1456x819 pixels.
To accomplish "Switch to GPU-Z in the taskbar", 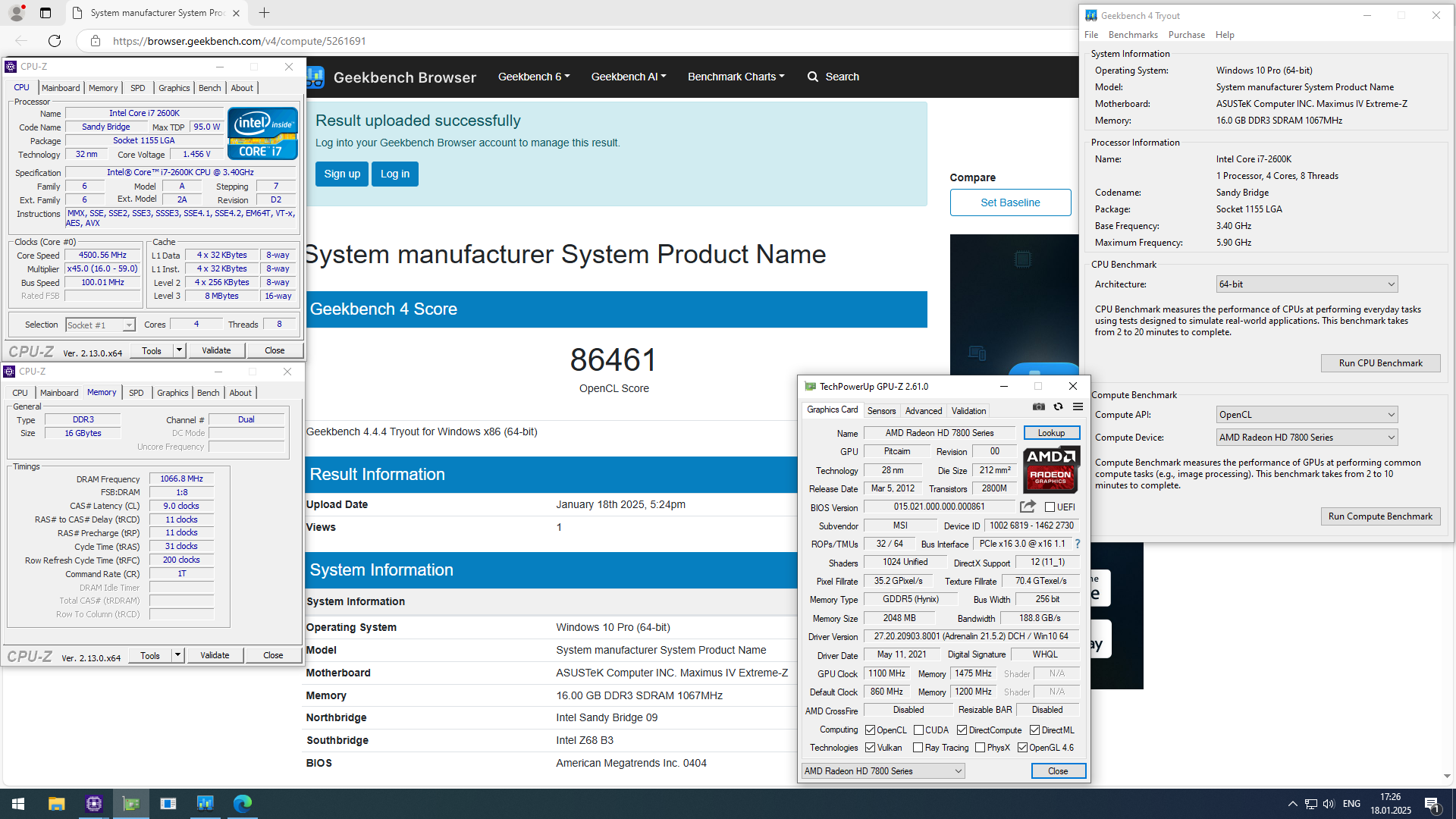I will (x=131, y=803).
